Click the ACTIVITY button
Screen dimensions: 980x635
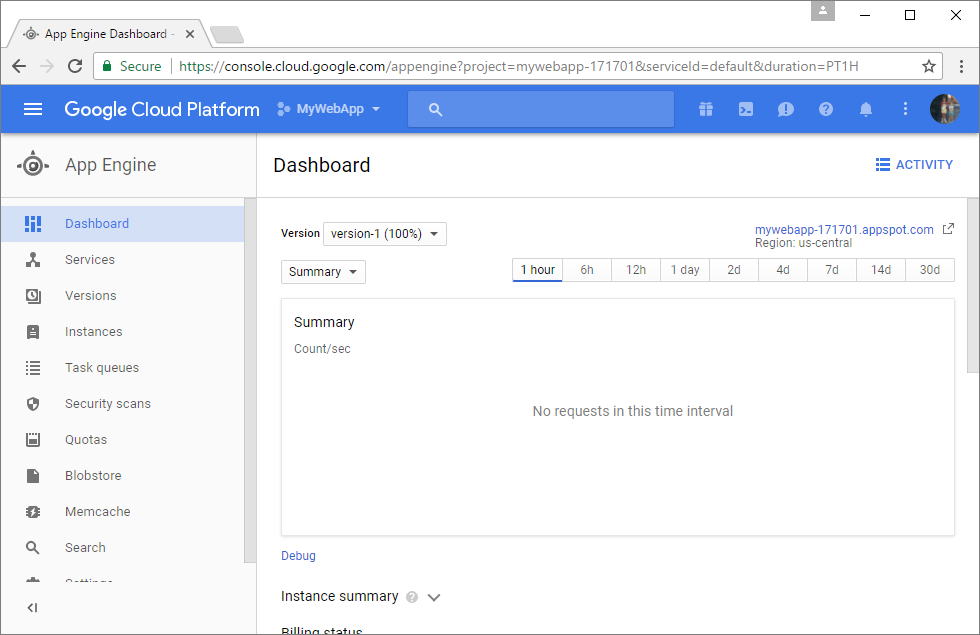(914, 165)
